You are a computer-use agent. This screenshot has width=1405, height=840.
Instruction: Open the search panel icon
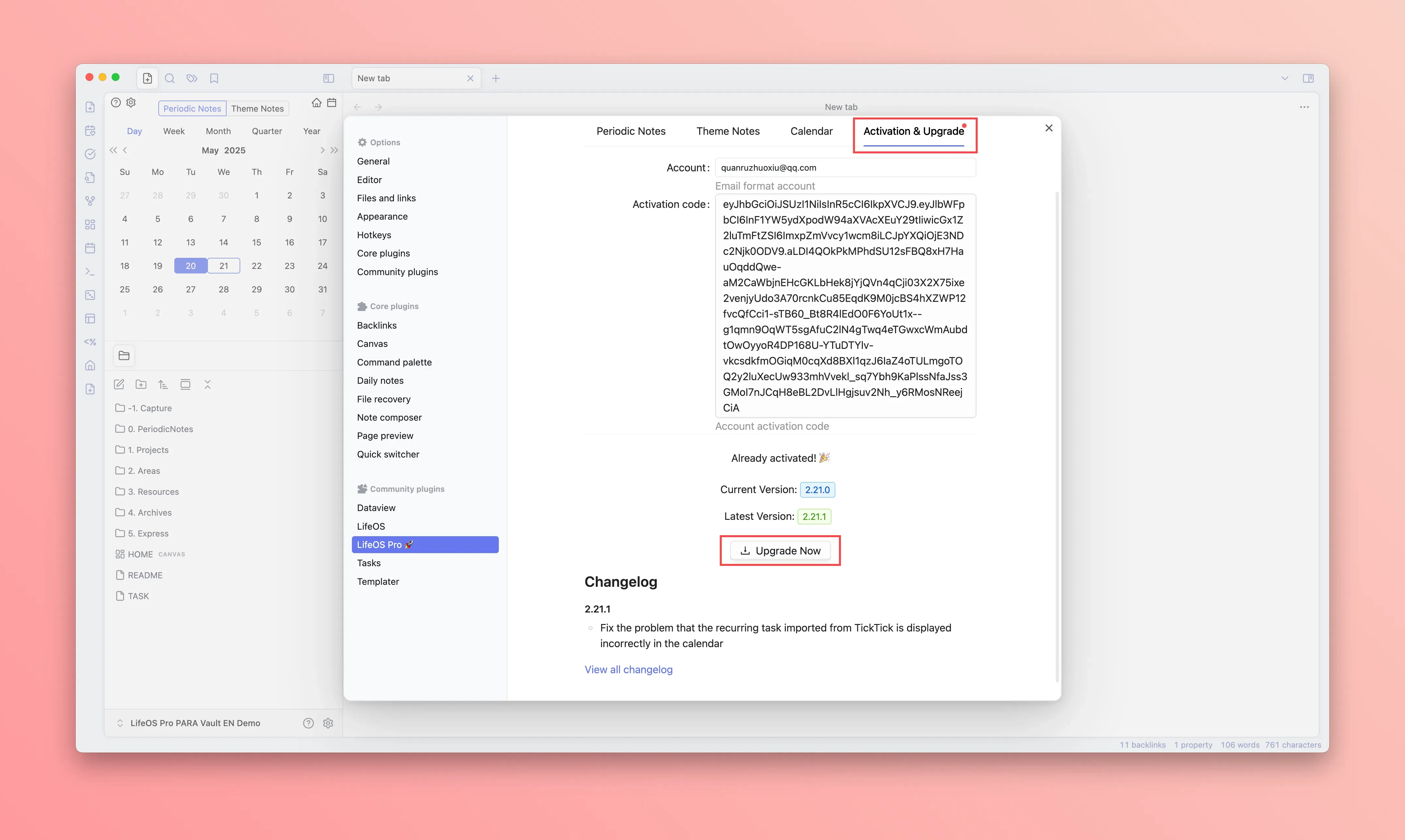pyautogui.click(x=170, y=78)
